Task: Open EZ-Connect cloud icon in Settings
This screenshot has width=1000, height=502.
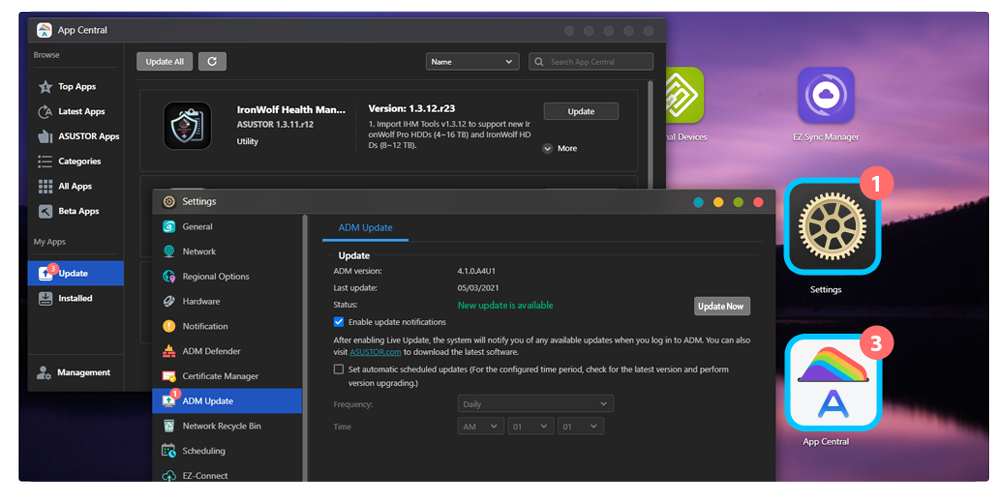Action: [x=169, y=475]
